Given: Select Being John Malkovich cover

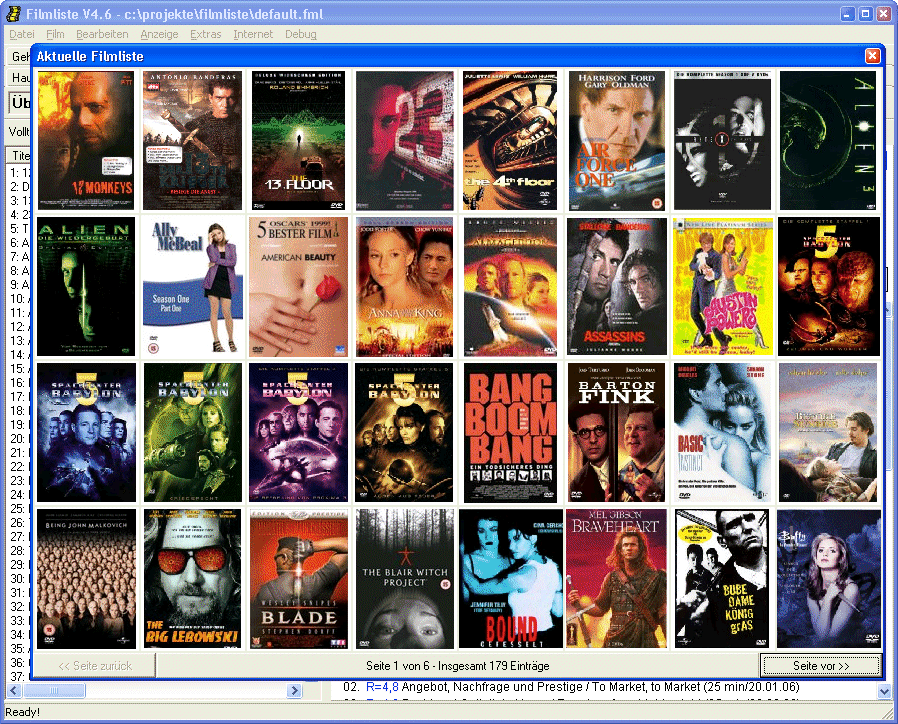Looking at the screenshot, I should [x=86, y=579].
